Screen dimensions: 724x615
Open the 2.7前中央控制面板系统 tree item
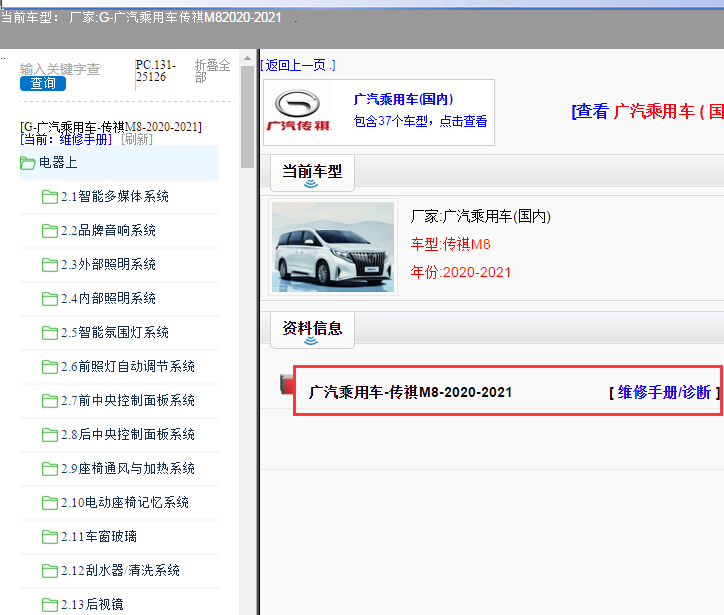(x=128, y=400)
